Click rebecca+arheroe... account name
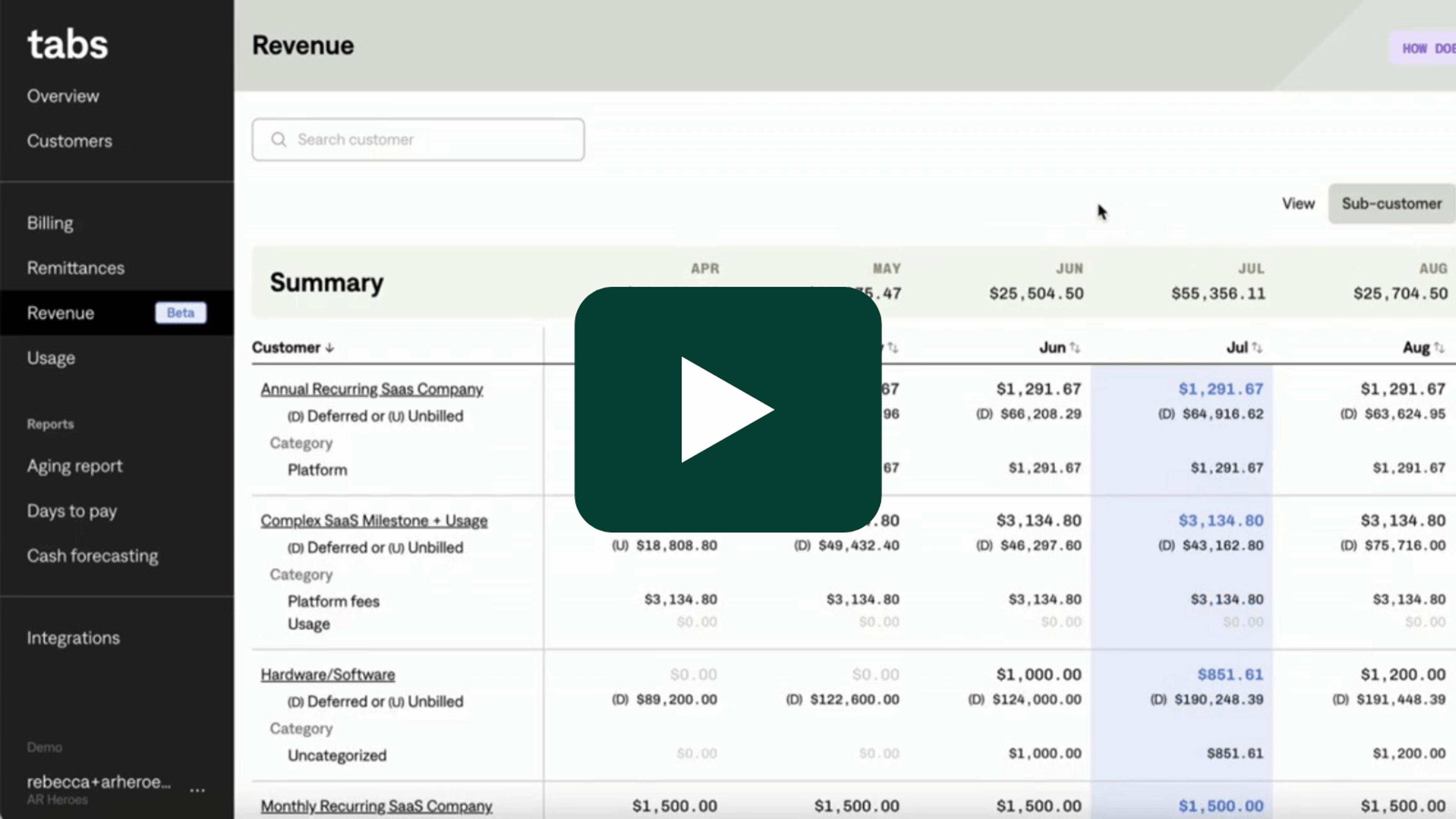Viewport: 1456px width, 819px height. click(x=99, y=782)
